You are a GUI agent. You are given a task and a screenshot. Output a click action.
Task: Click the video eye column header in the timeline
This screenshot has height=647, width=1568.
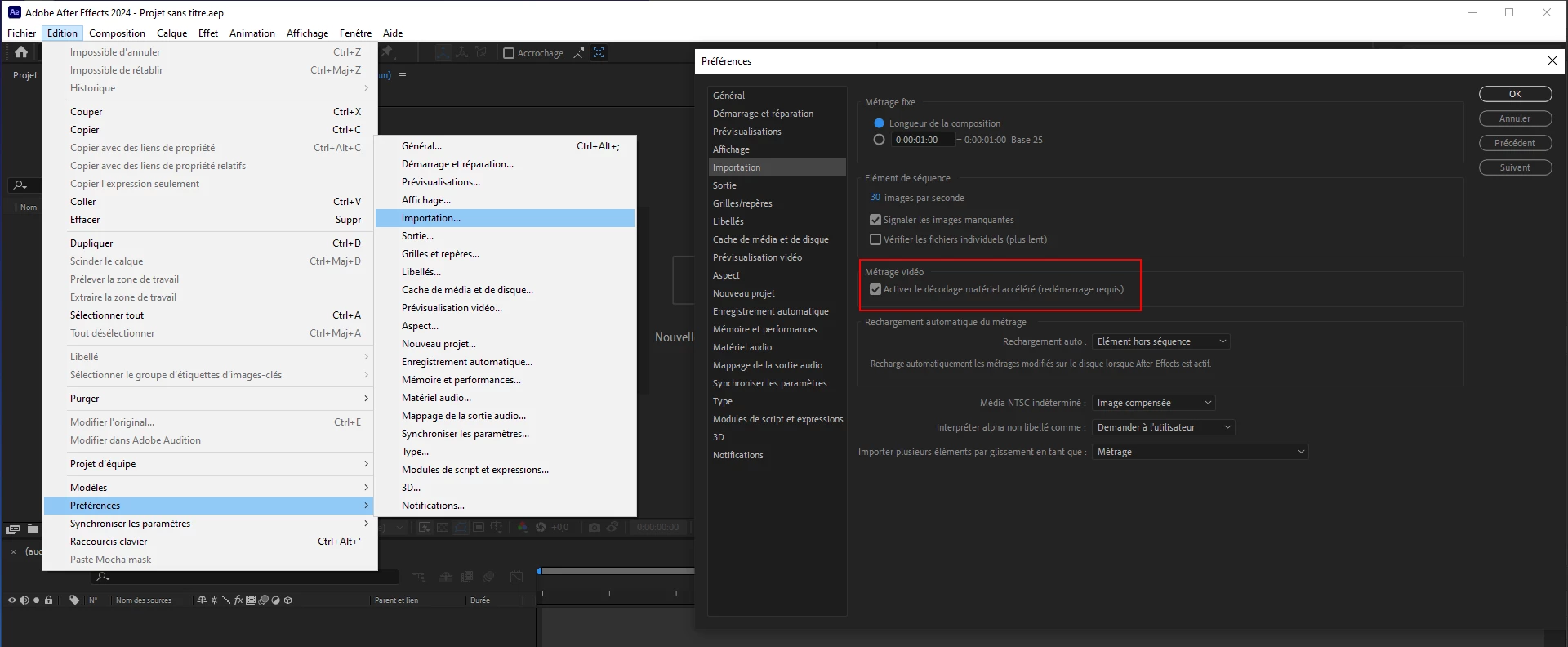coord(11,600)
